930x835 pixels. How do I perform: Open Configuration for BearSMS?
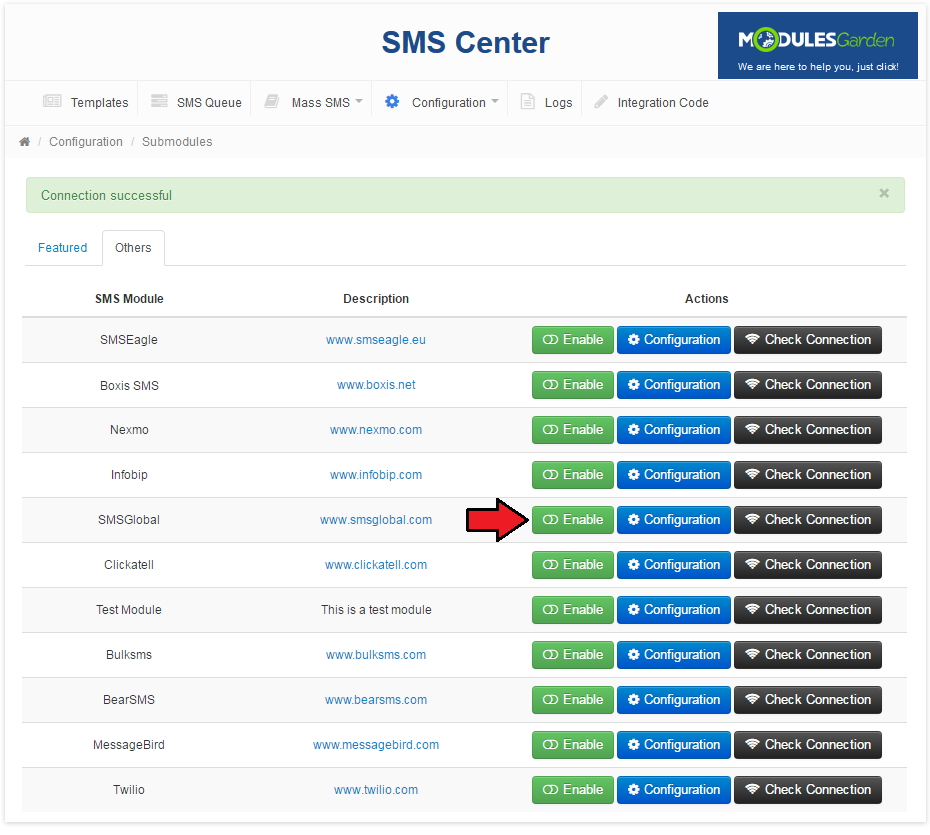pyautogui.click(x=674, y=700)
